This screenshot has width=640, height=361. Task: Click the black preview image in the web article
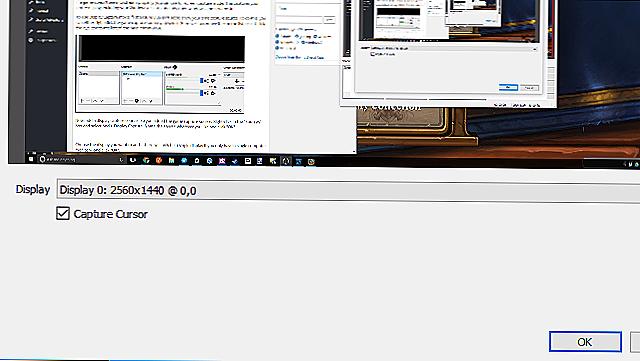tap(162, 49)
